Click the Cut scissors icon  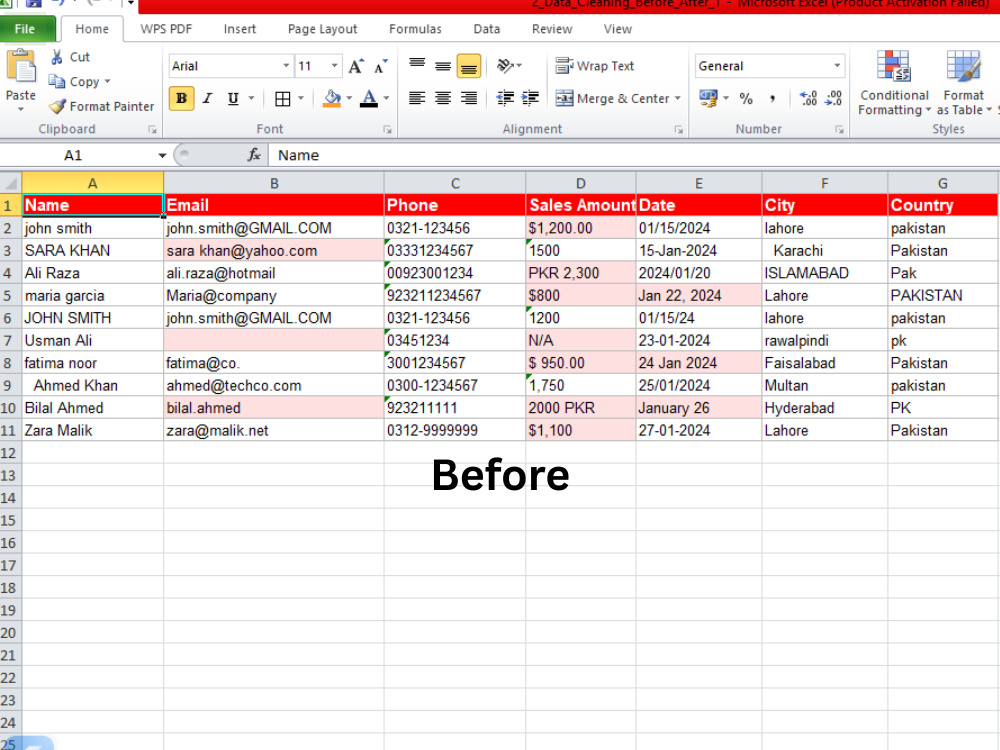(x=57, y=57)
